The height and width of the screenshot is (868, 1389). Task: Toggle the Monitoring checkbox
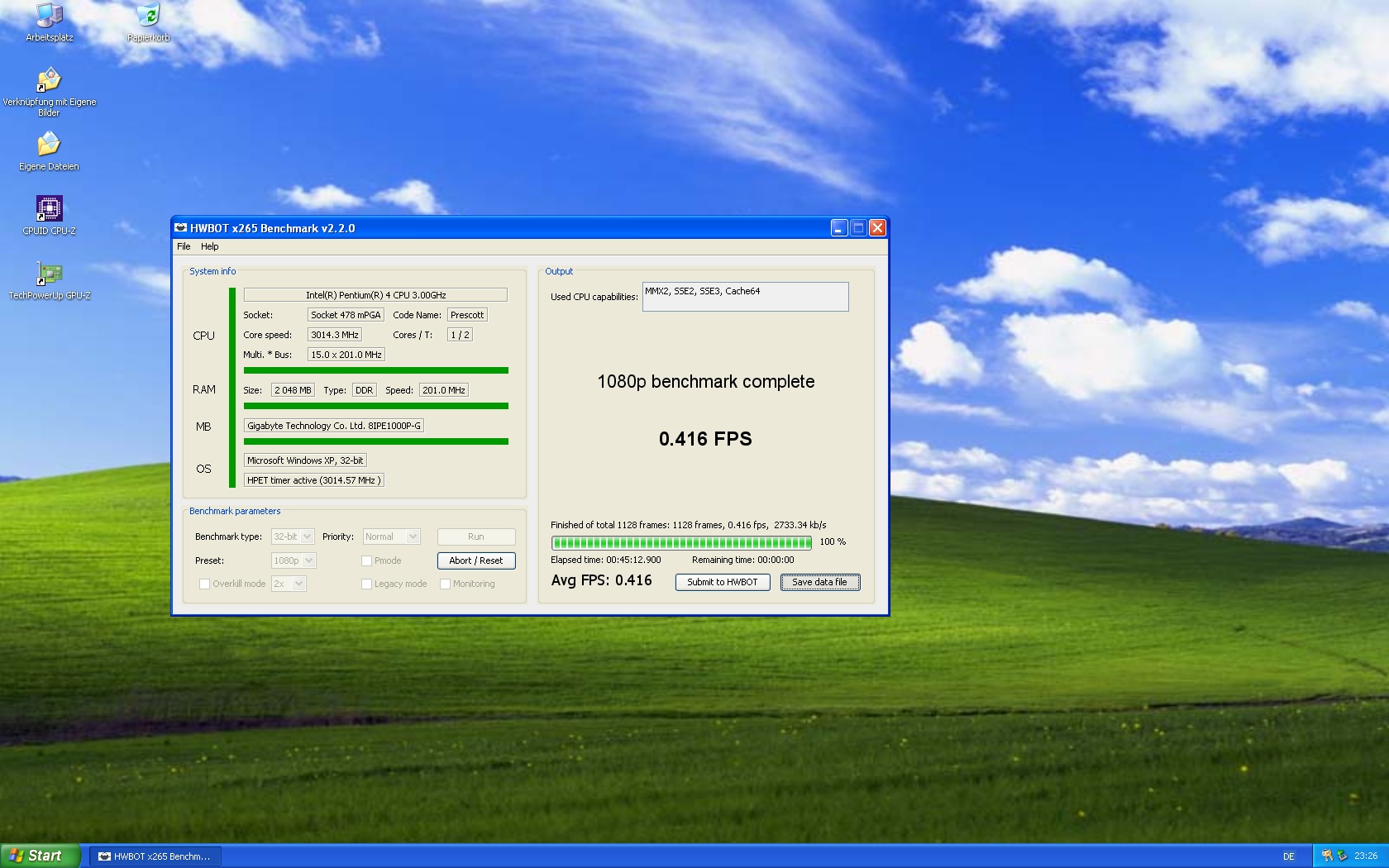click(x=445, y=584)
